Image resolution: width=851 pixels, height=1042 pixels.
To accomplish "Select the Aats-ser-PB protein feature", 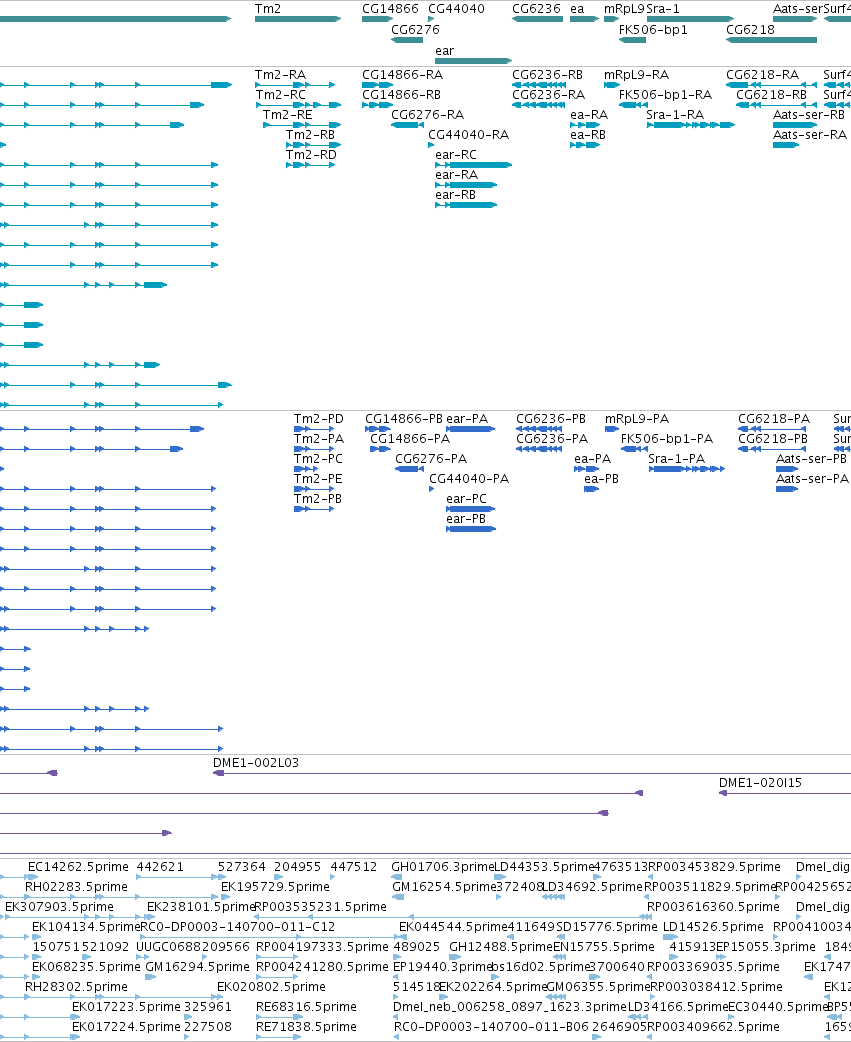I will pos(787,469).
